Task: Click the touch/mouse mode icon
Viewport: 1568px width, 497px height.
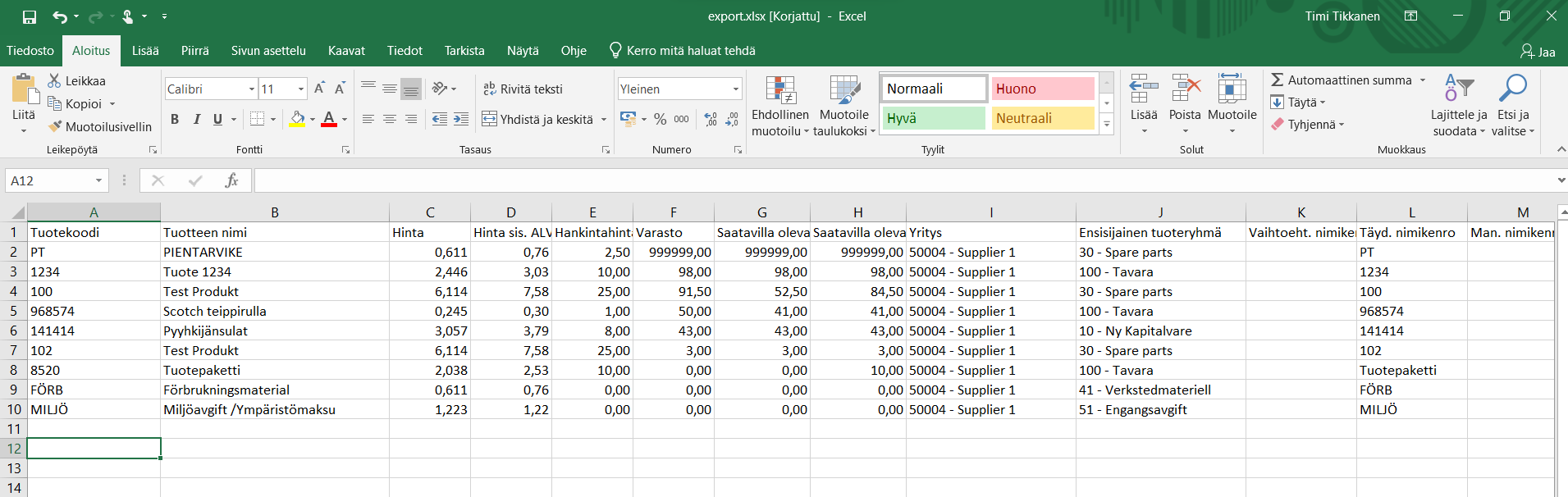Action: pos(128,16)
